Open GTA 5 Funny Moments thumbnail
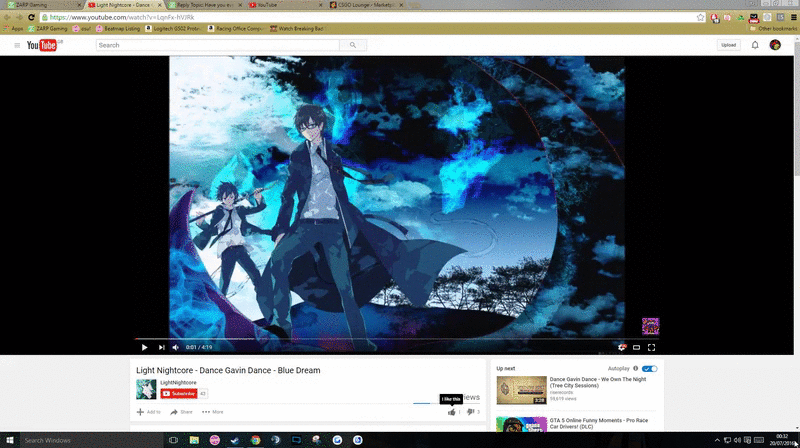The height and width of the screenshot is (448, 800). 521,425
